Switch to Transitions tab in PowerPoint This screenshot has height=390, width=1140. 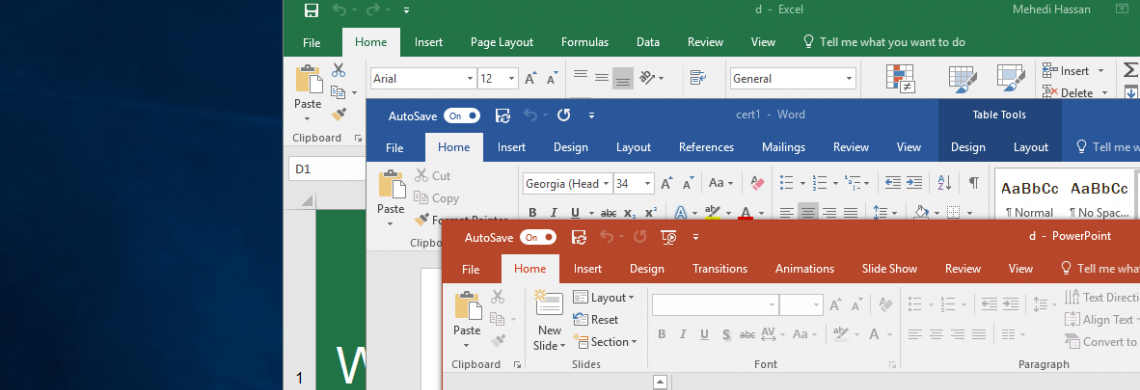coord(720,268)
